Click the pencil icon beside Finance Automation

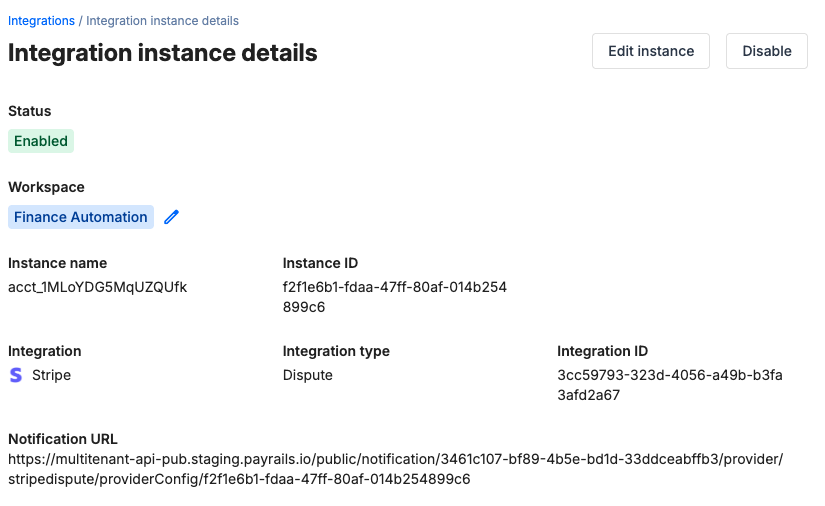pyautogui.click(x=172, y=217)
